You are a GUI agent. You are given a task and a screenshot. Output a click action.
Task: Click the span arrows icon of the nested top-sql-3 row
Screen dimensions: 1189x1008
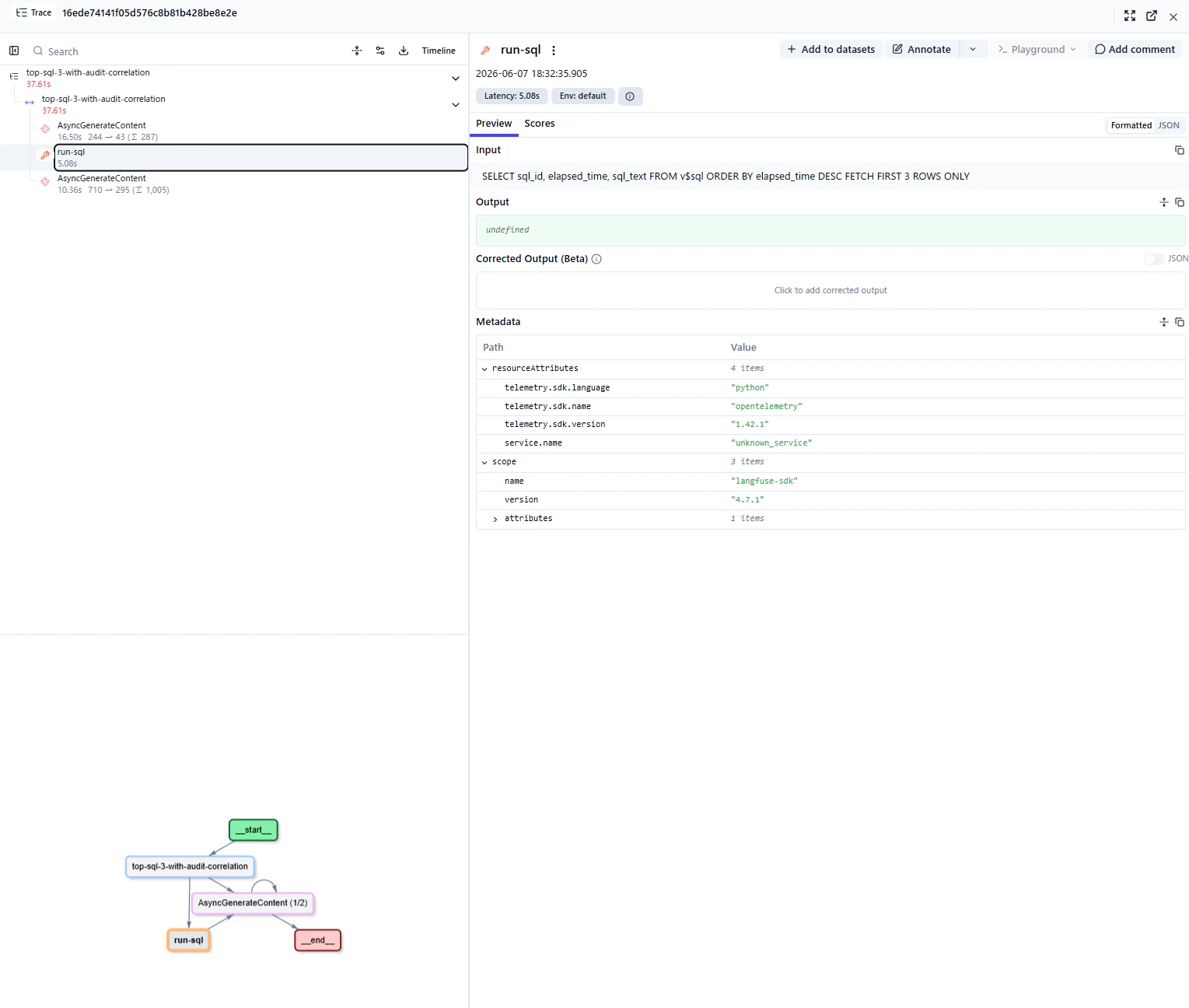(30, 103)
